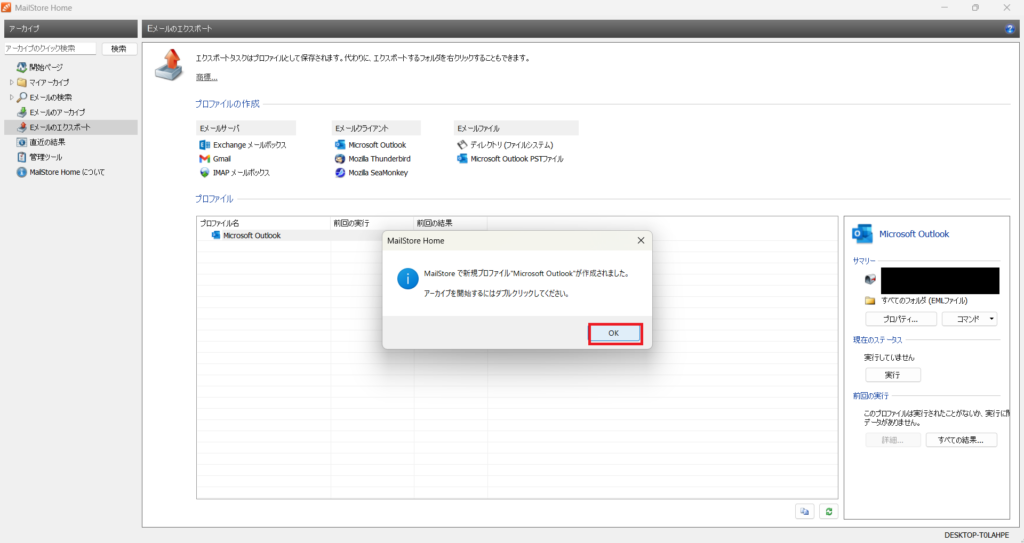Click the MailStore Home title bar icon
The height and width of the screenshot is (543, 1024).
tap(7, 7)
